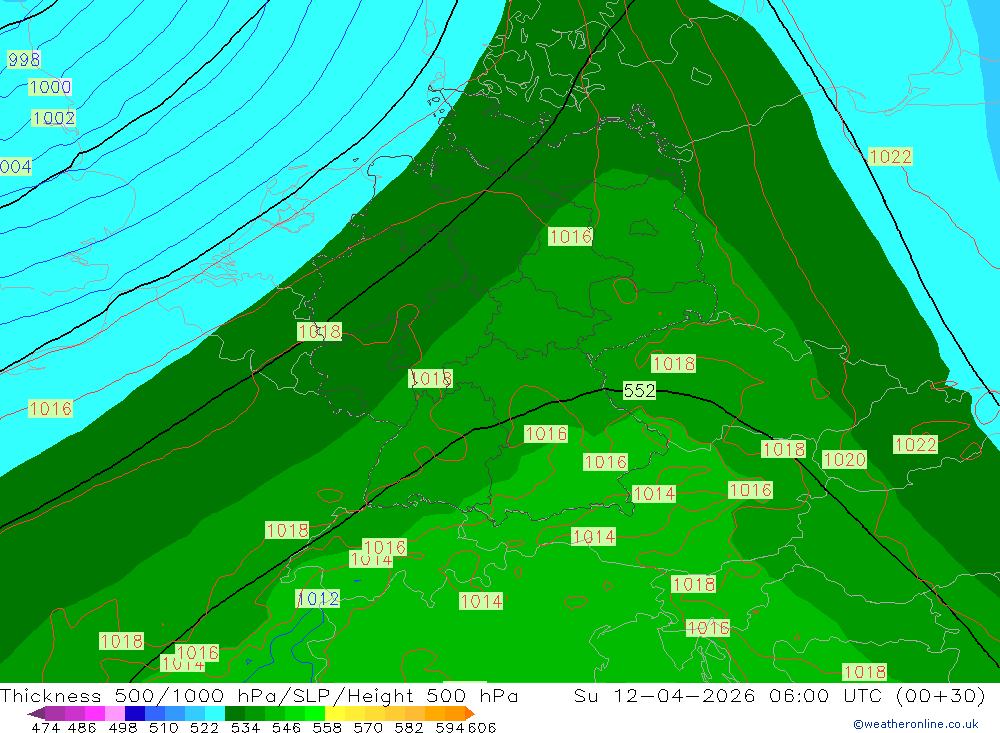Select the blue 1012 pressure label
Viewport: 1000px width, 733px height.
point(318,598)
